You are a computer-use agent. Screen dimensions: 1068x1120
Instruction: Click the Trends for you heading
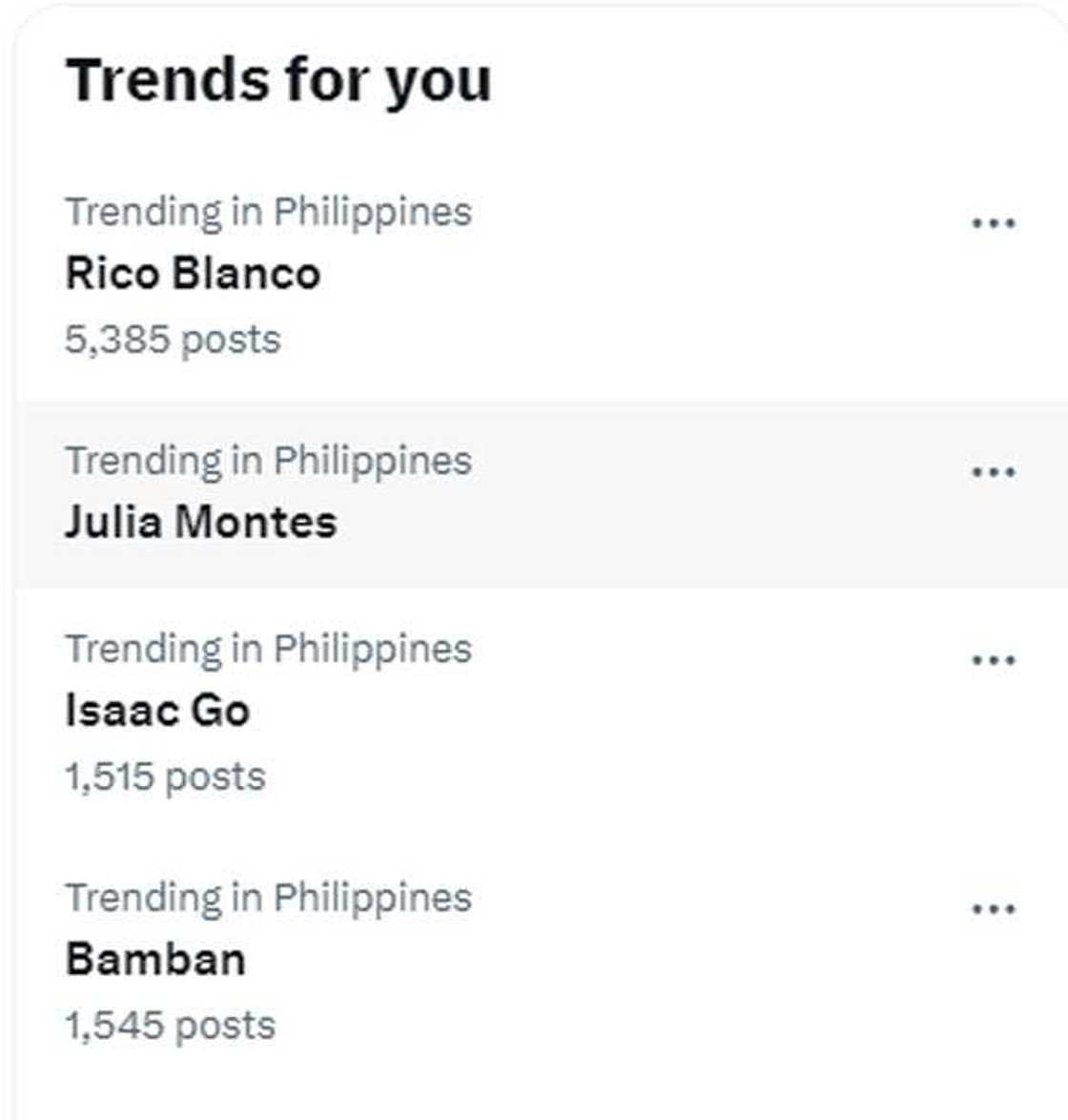click(278, 80)
